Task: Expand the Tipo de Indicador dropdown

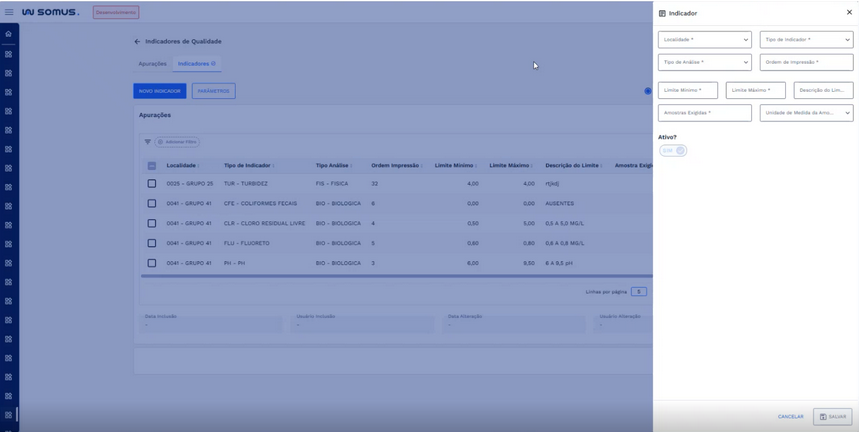Action: pyautogui.click(x=806, y=40)
